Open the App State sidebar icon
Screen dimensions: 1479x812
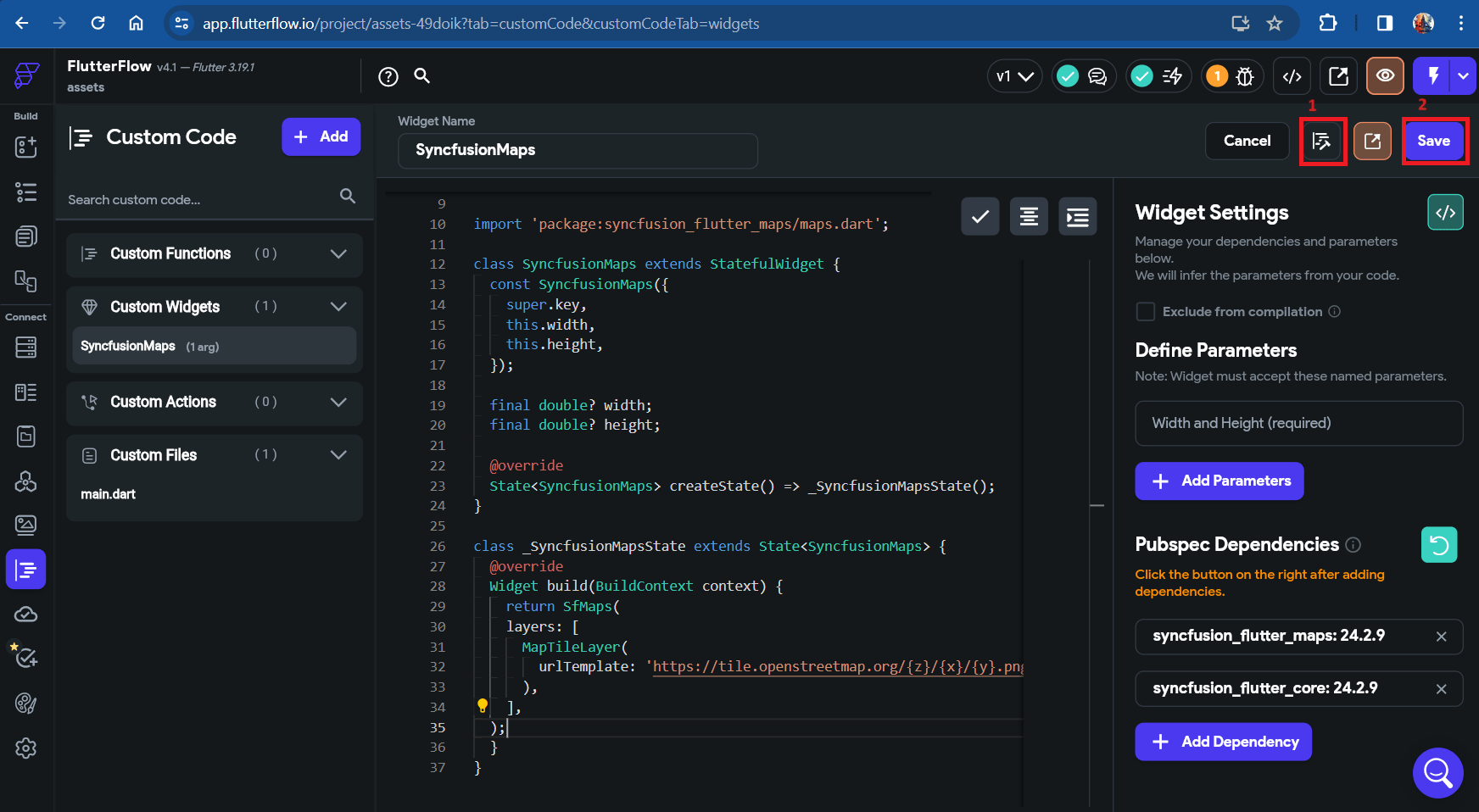click(26, 437)
